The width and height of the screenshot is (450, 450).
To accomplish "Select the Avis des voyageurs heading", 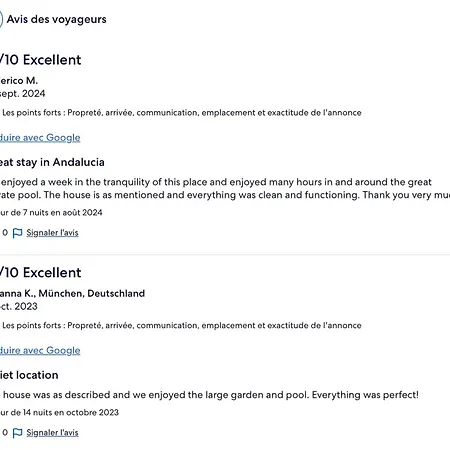I will (57, 19).
